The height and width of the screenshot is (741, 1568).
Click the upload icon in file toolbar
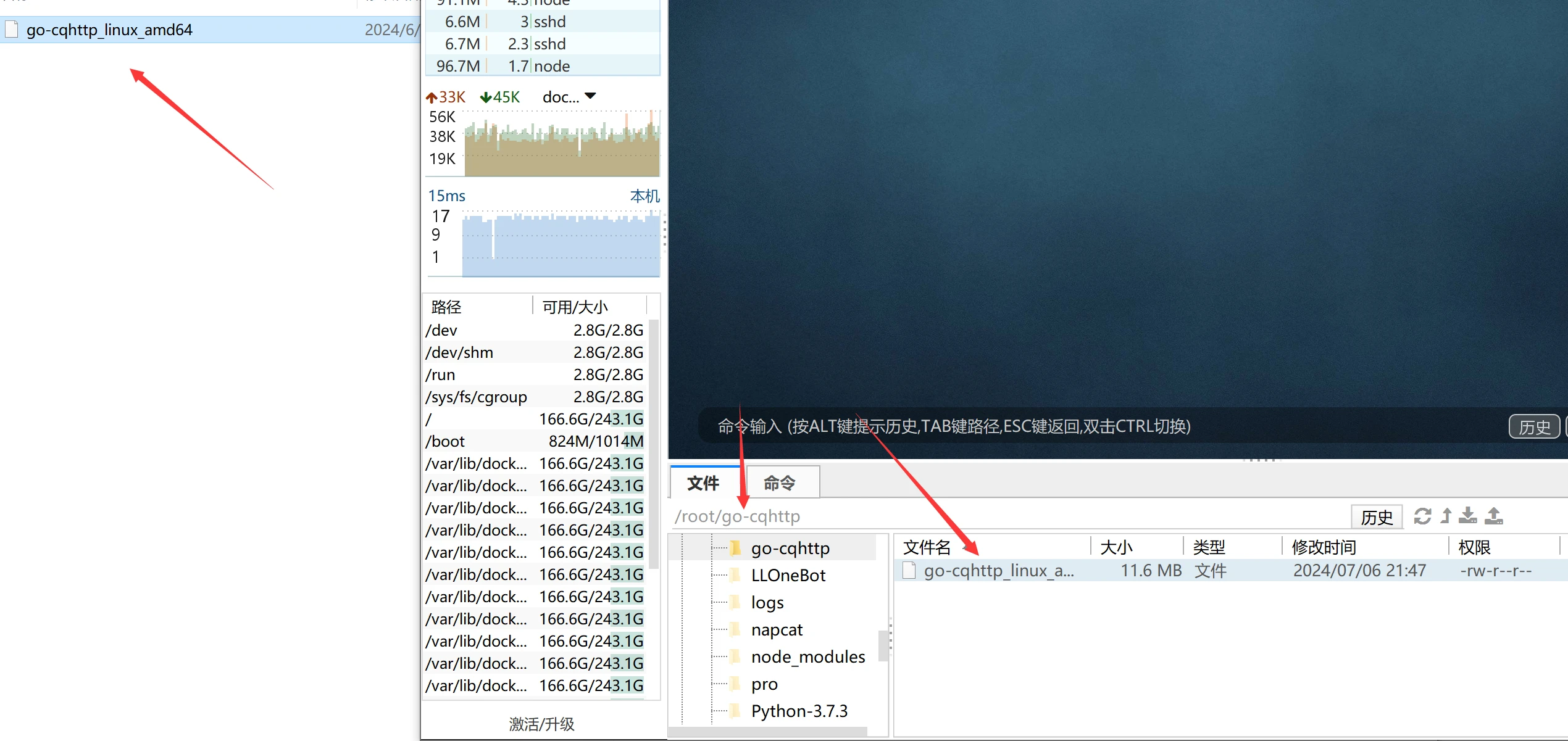point(1494,516)
